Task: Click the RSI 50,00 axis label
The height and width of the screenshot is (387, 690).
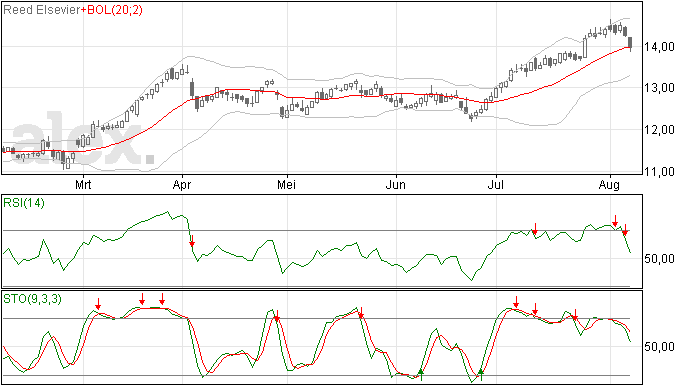Action: tap(659, 258)
